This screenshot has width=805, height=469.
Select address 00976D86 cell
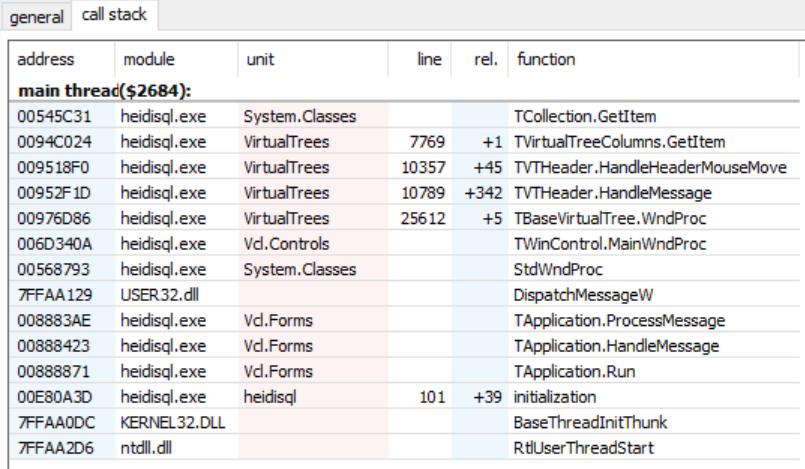54,219
